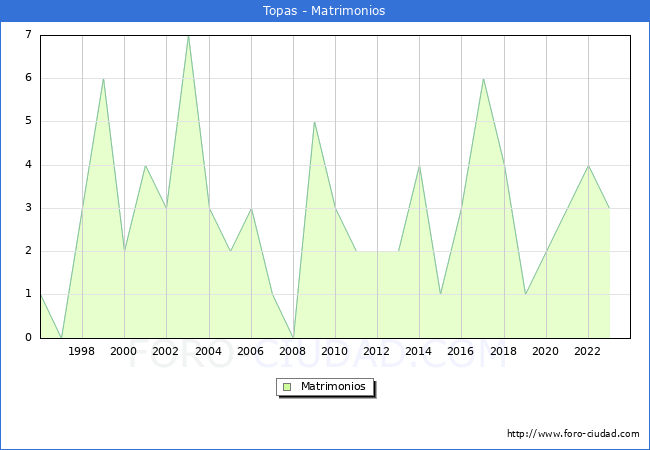
Task: Click the 7 y-axis label
Action: 28,34
